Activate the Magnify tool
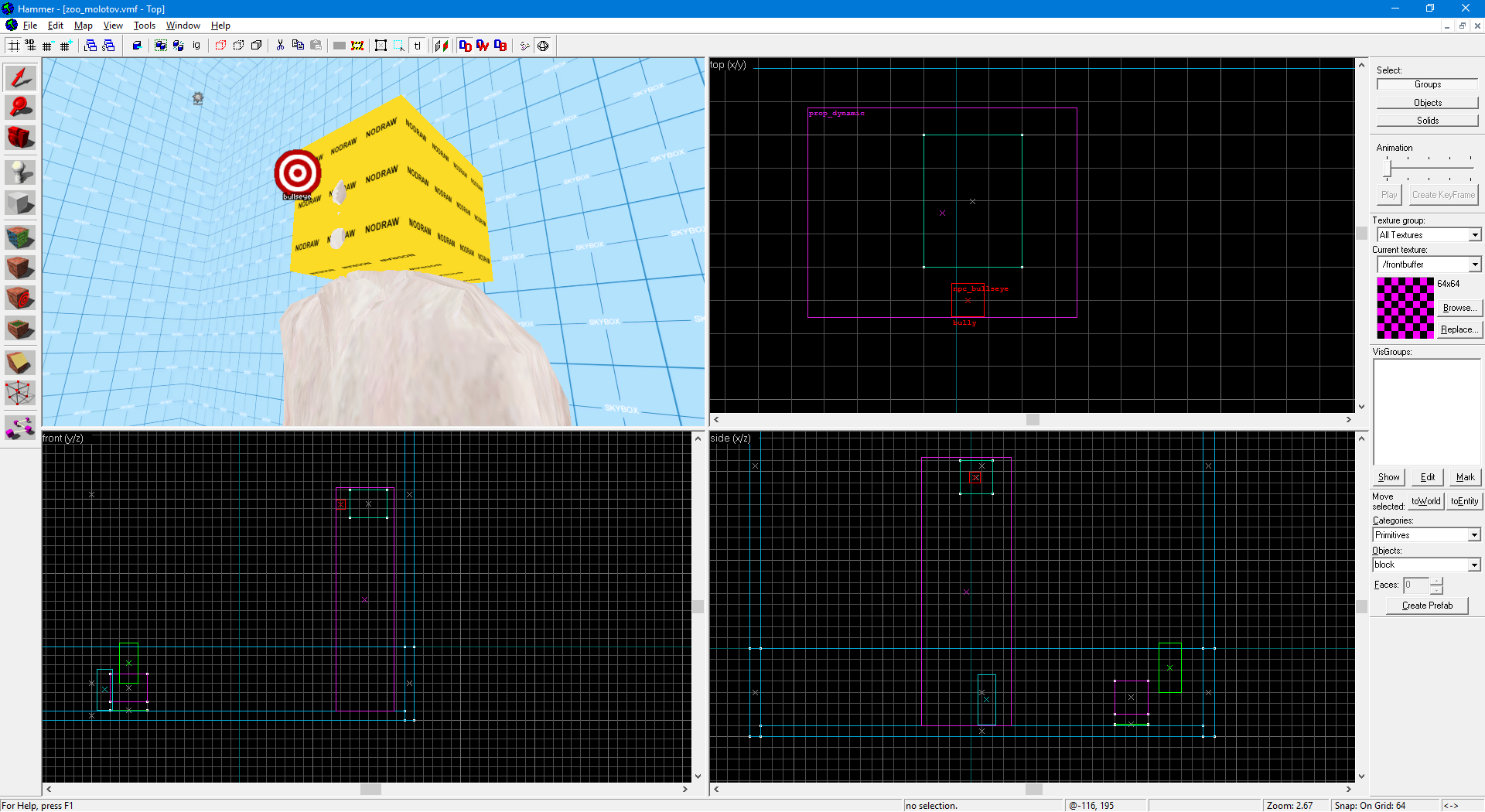1485x812 pixels. [x=20, y=107]
